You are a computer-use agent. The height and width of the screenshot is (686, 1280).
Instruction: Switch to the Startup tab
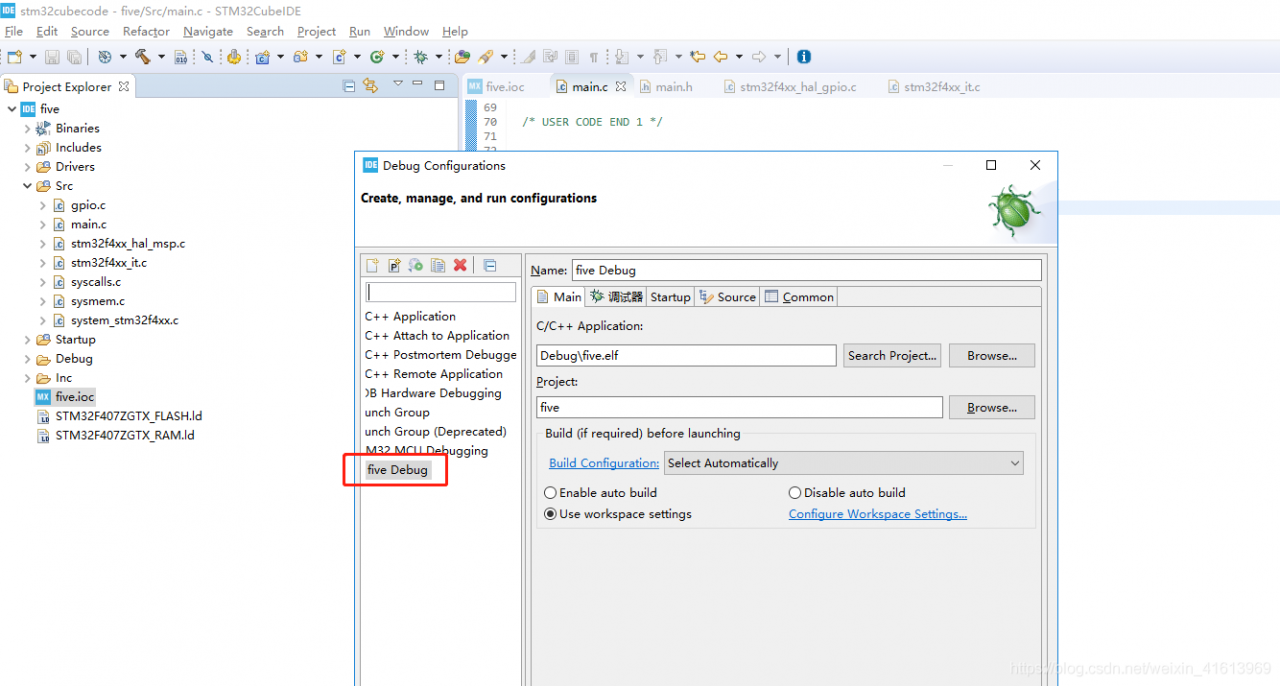coord(670,297)
